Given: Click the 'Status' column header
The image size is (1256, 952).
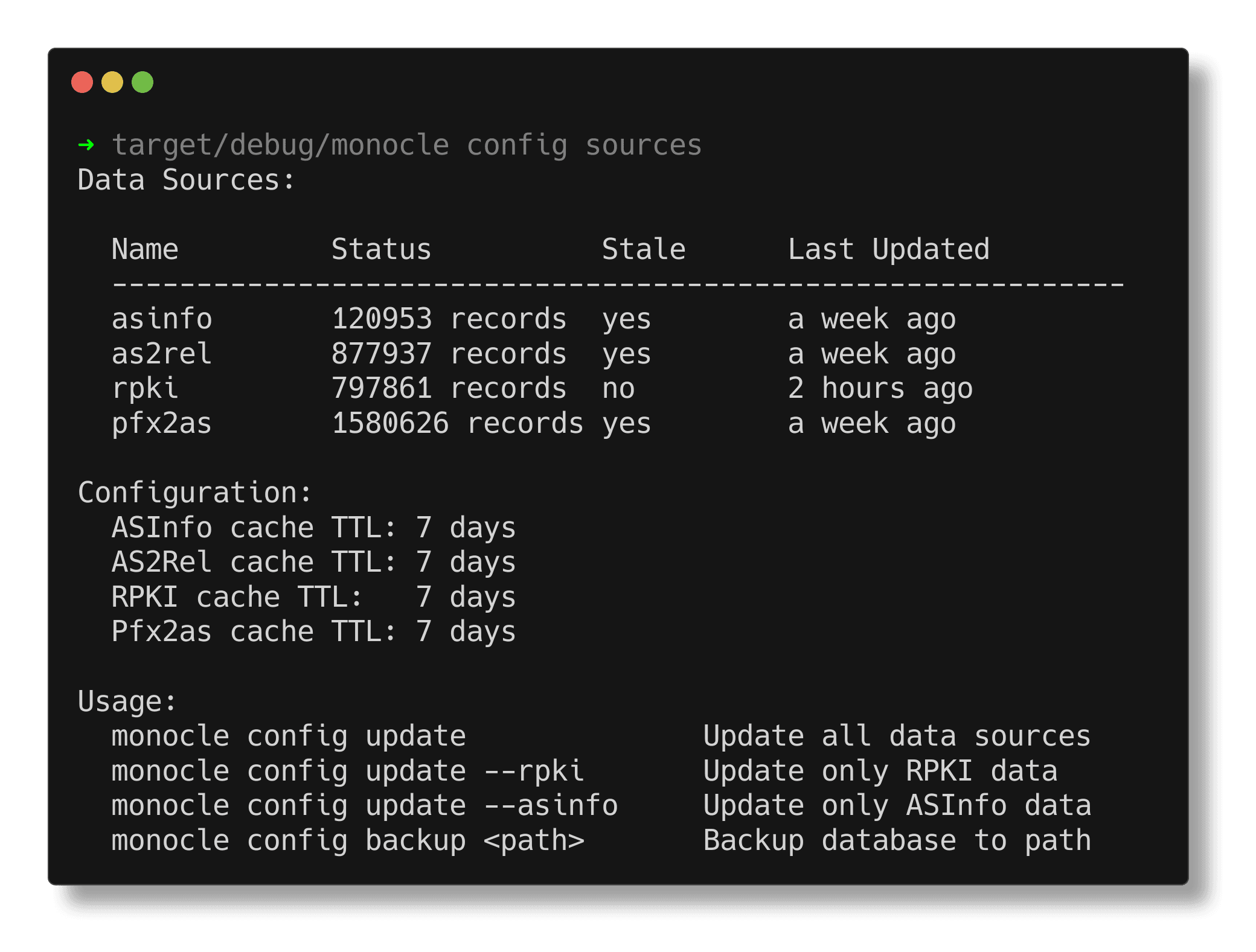Looking at the screenshot, I should tap(381, 250).
